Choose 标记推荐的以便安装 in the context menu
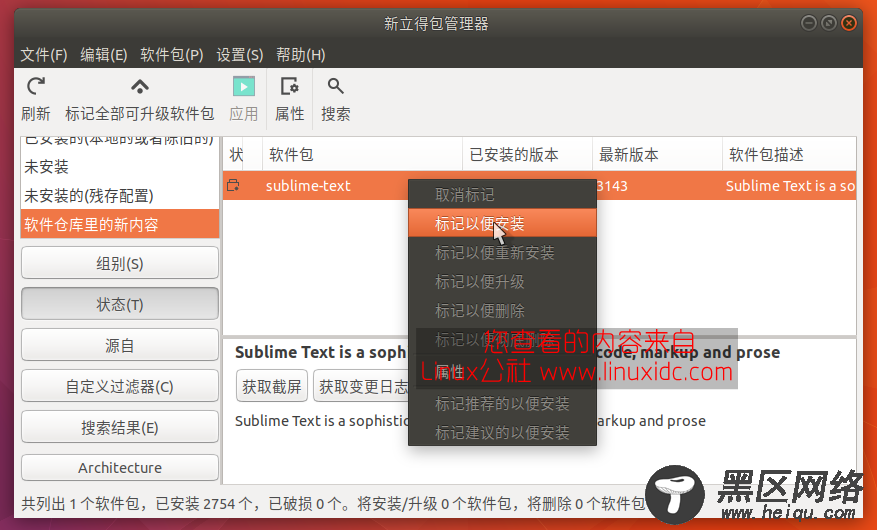Viewport: 877px width, 530px height. coord(502,404)
